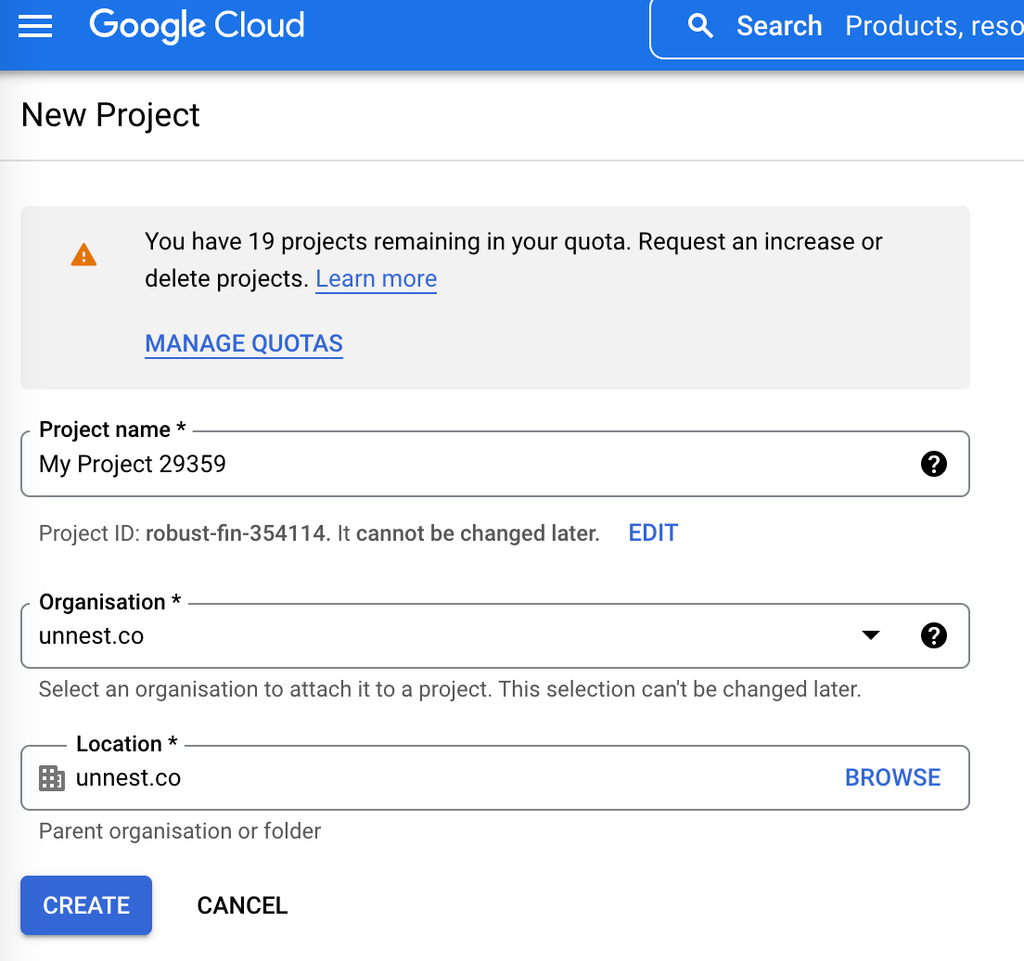Create the new project
This screenshot has height=961, width=1024.
pos(86,906)
